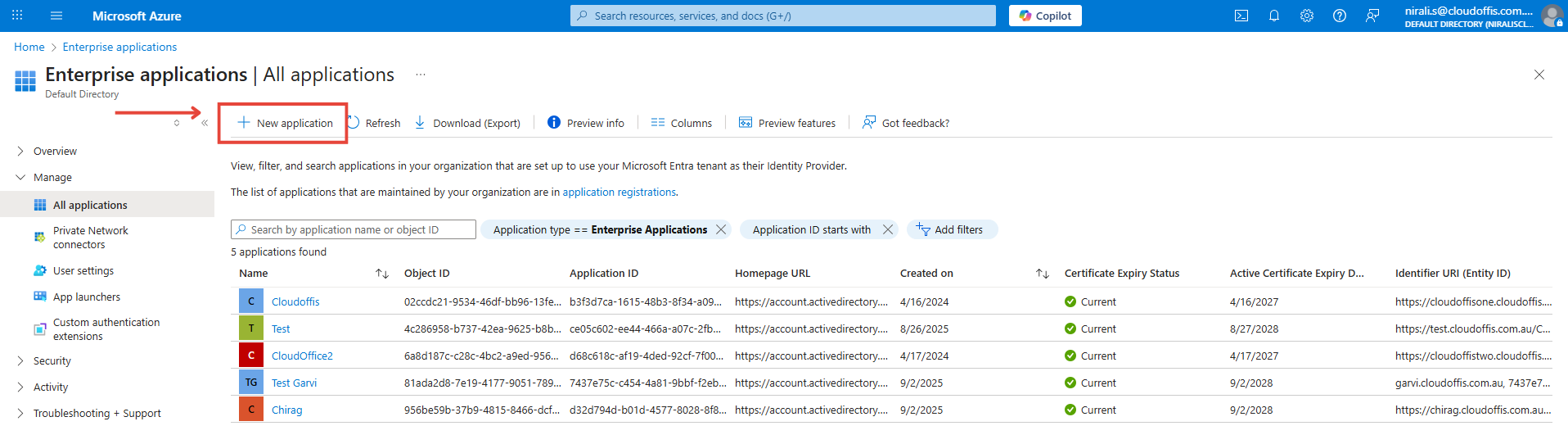Open Cloud Shell from the top bar
The height and width of the screenshot is (435, 1568).
pyautogui.click(x=1241, y=16)
